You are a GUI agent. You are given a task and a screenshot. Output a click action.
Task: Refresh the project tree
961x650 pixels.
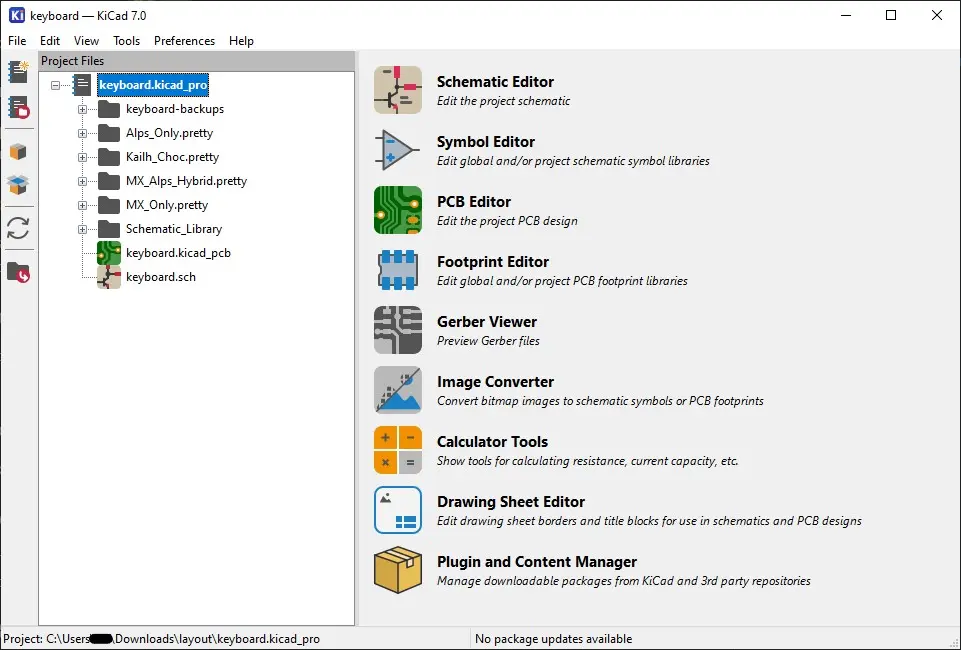tap(18, 229)
